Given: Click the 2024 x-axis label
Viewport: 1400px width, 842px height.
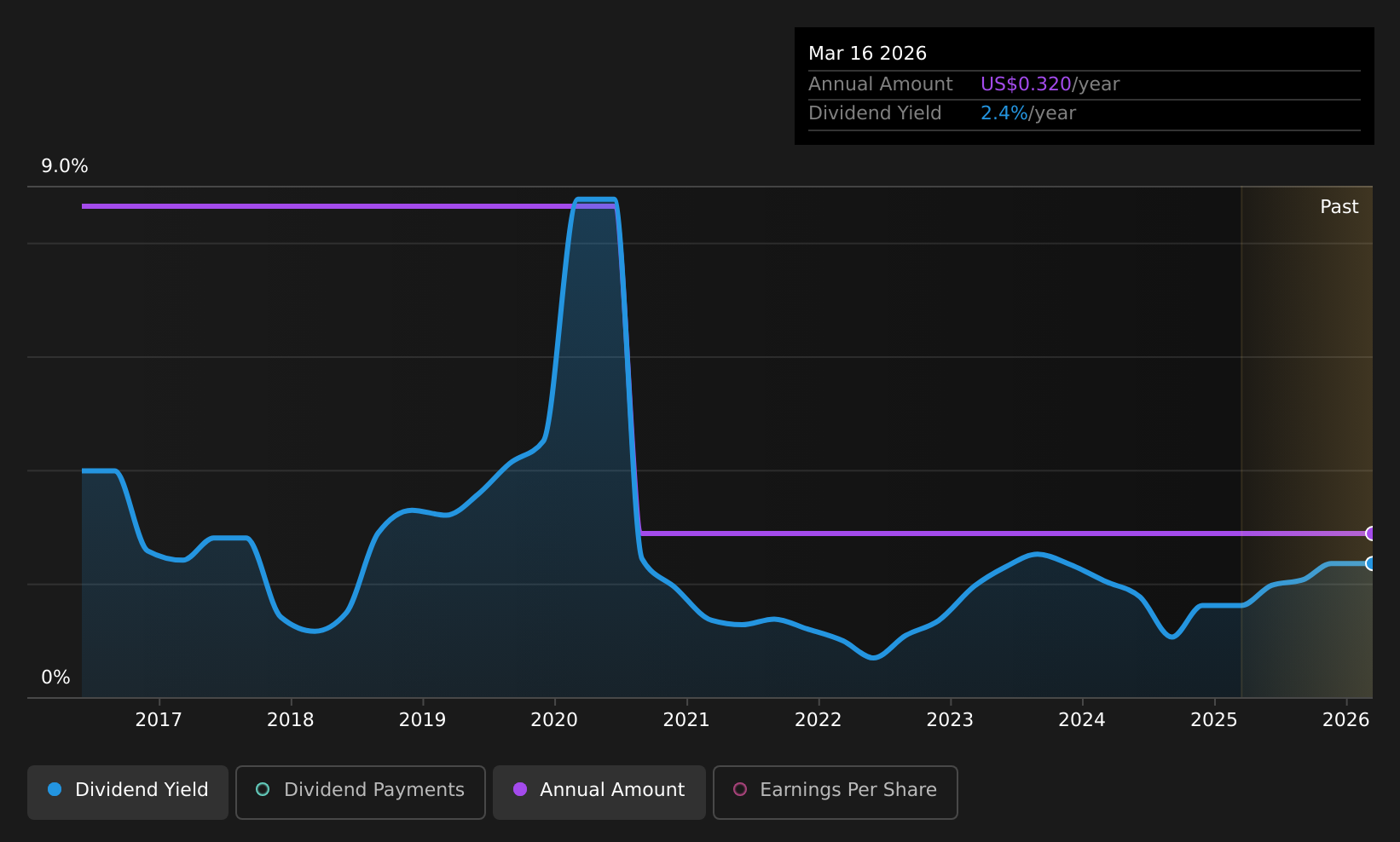Looking at the screenshot, I should pos(1082,720).
